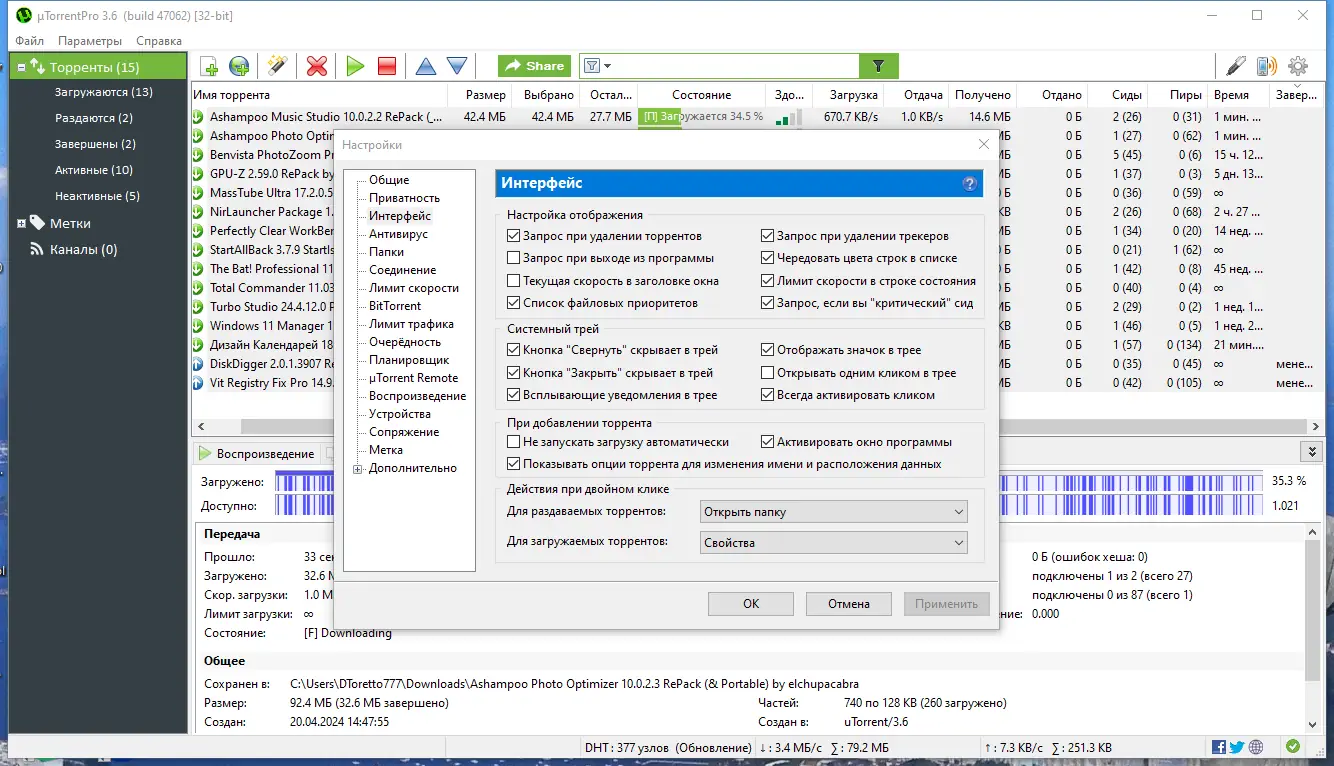
Task: Click the Торренты arrows icon in sidebar
Action: pos(38,67)
